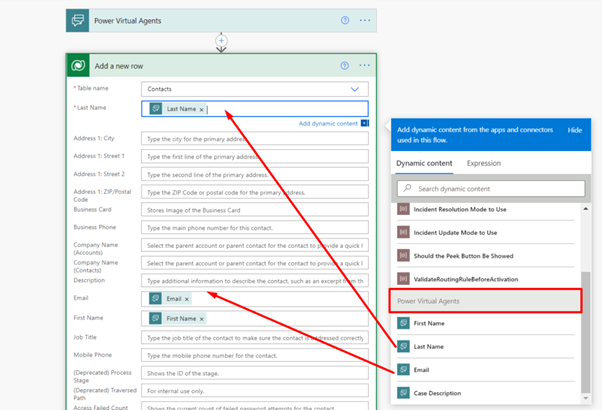Select Should the Peek Button Be Showed text
602x410 pixels.
coord(463,256)
